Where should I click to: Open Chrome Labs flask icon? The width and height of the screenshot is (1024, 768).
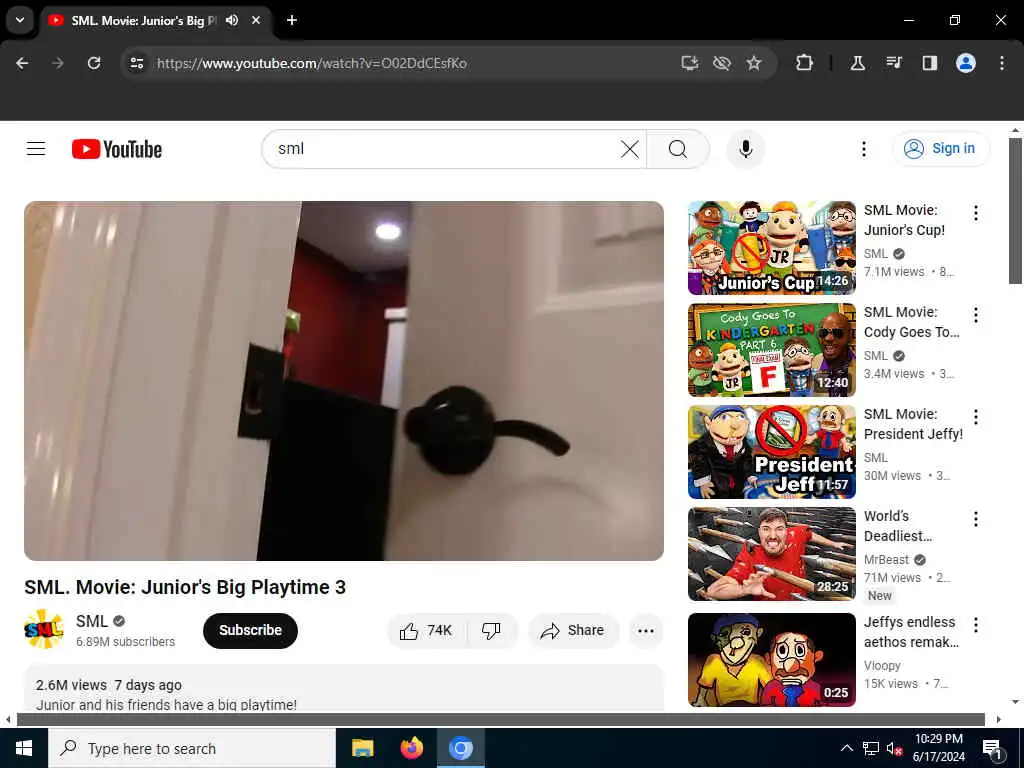(x=857, y=63)
